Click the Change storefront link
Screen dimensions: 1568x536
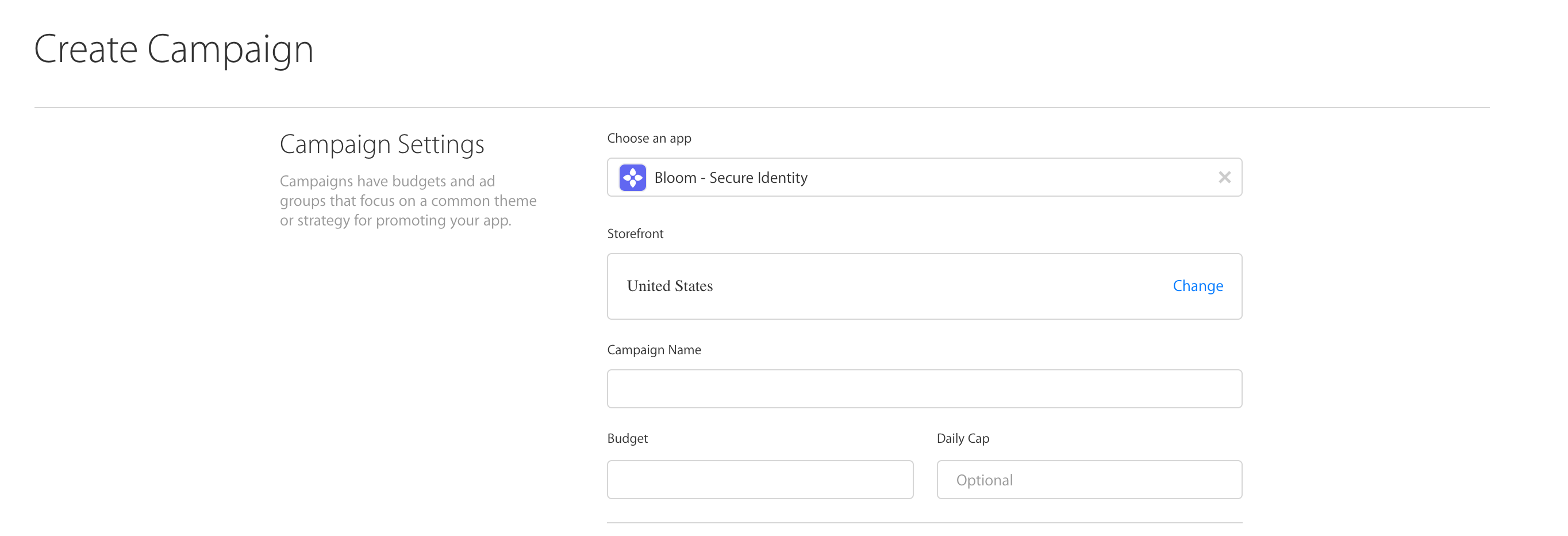[1197, 286]
